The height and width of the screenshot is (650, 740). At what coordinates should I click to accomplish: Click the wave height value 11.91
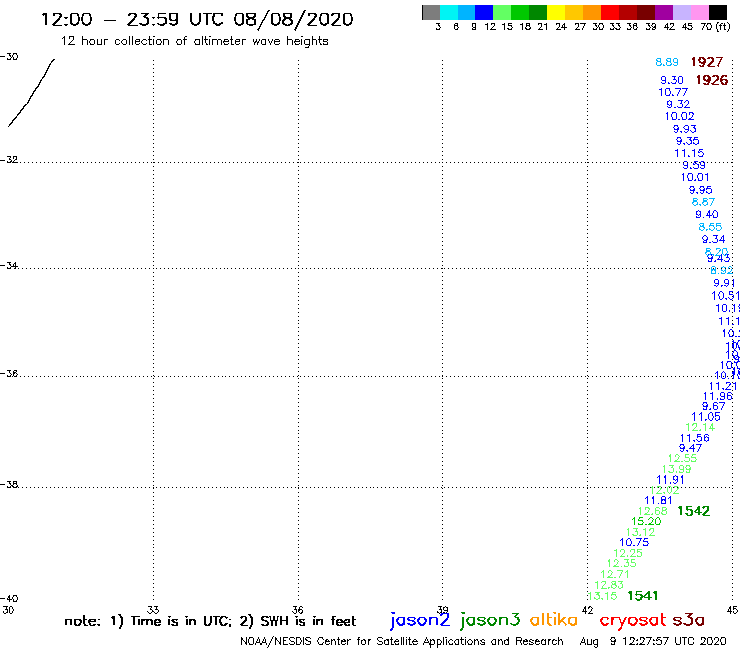670,480
